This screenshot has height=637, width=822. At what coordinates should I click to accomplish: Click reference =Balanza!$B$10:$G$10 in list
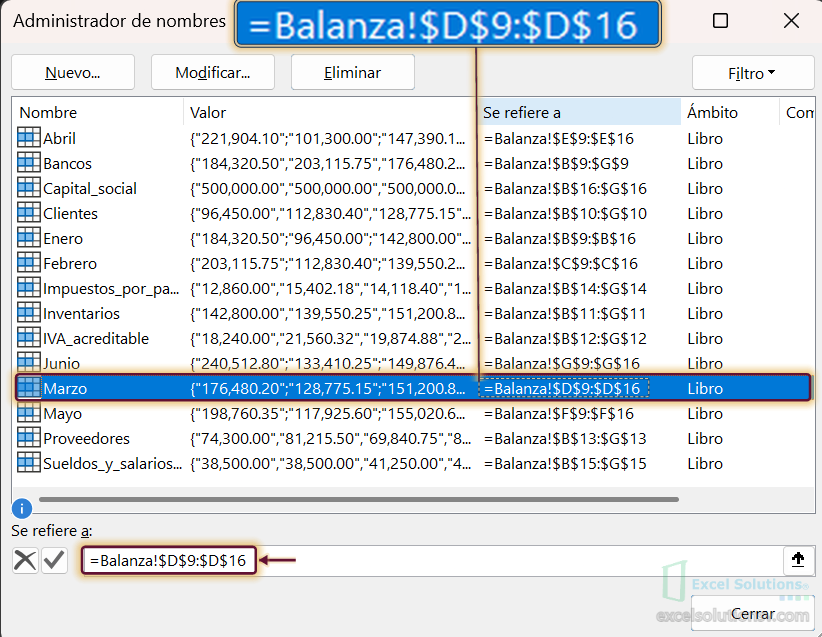pyautogui.click(x=565, y=213)
